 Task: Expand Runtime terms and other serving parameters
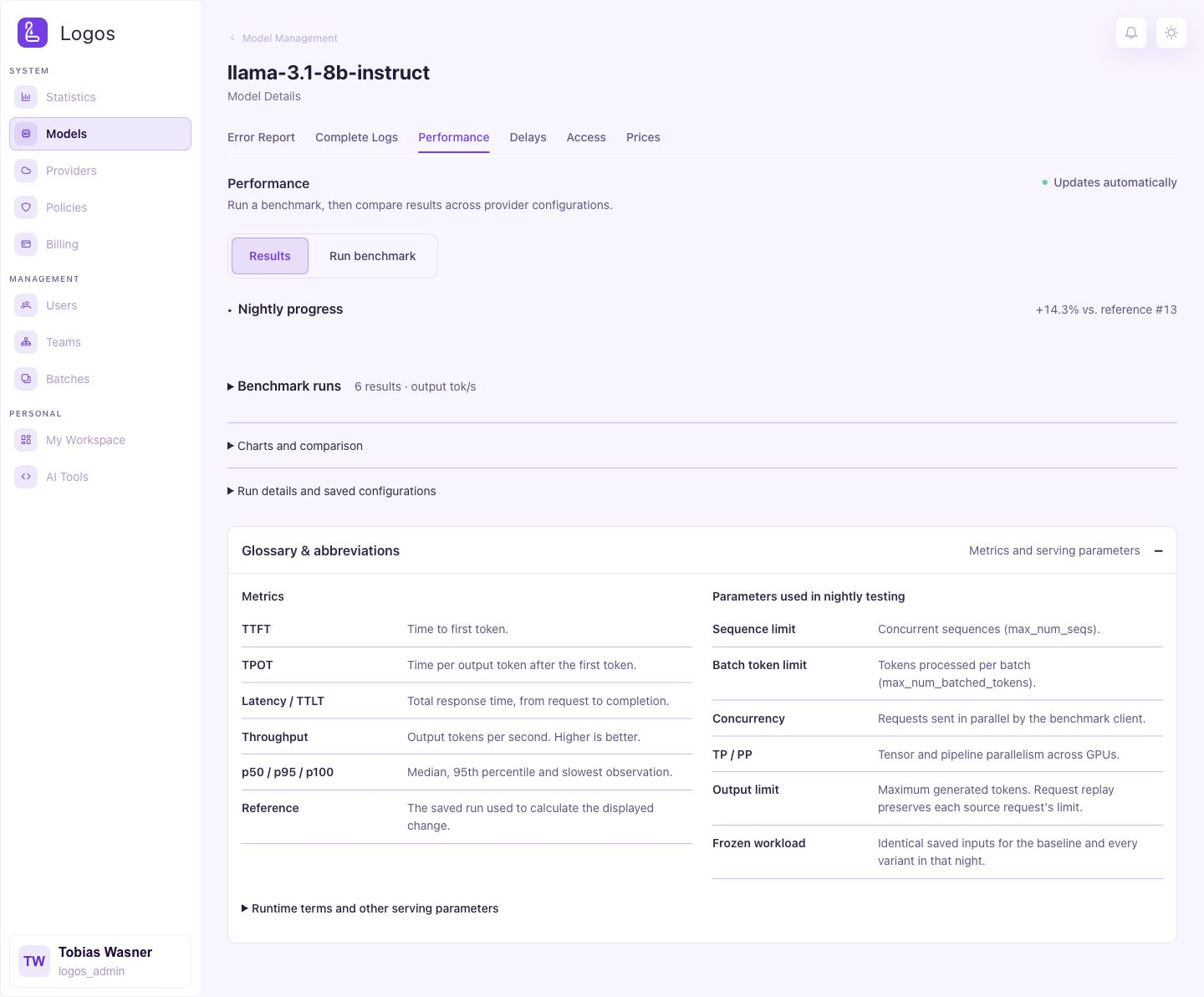[x=370, y=908]
